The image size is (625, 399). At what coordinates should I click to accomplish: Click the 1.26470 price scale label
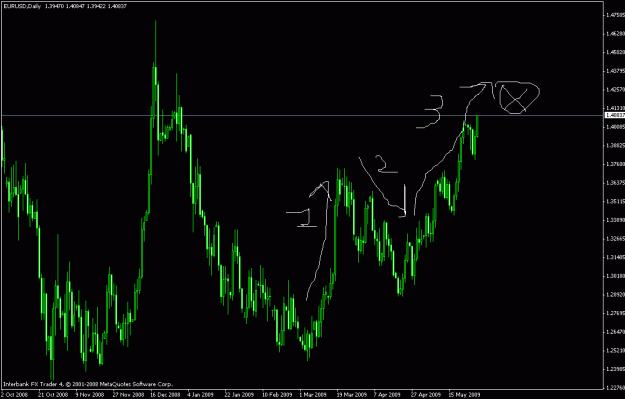[x=615, y=332]
